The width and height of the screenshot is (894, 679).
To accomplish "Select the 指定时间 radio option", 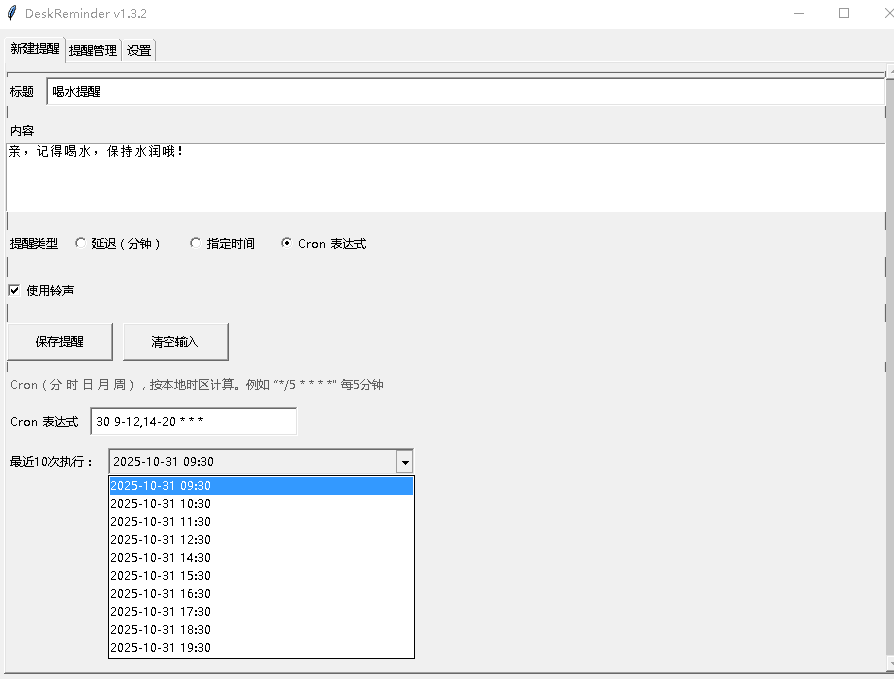I will point(196,243).
